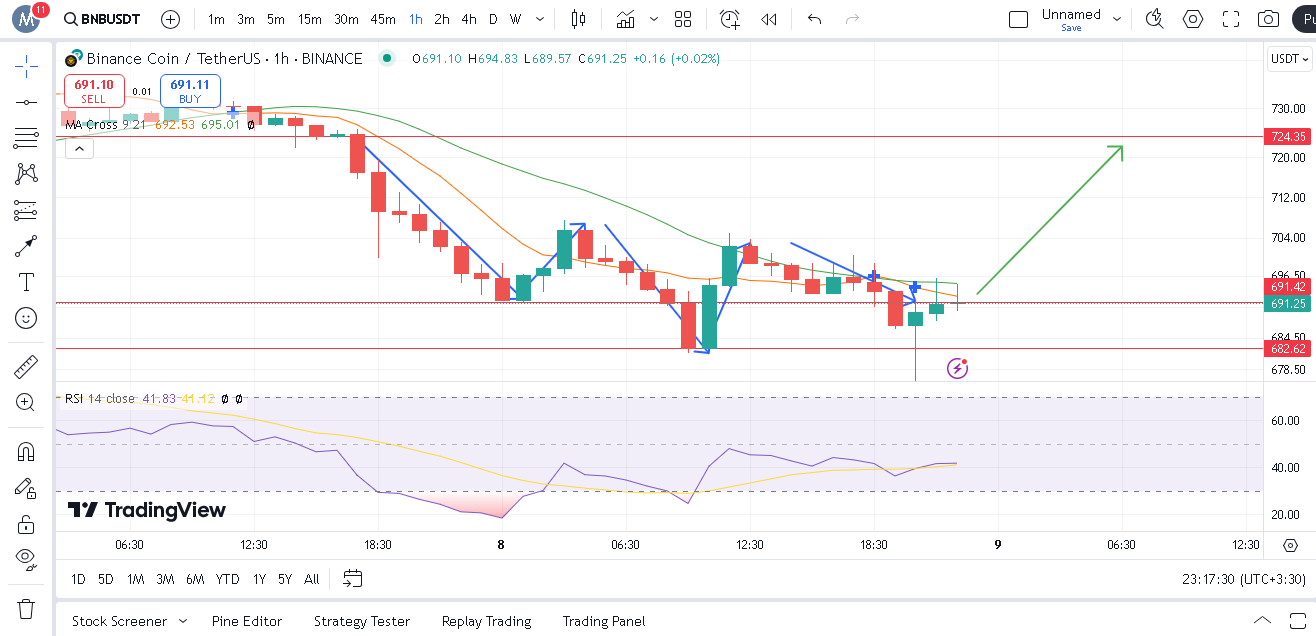Select the brush drawing tool

tap(26, 246)
